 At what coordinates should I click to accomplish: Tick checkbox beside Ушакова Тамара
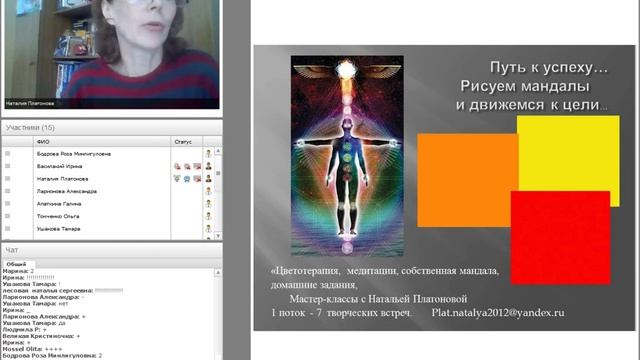(x=8, y=229)
